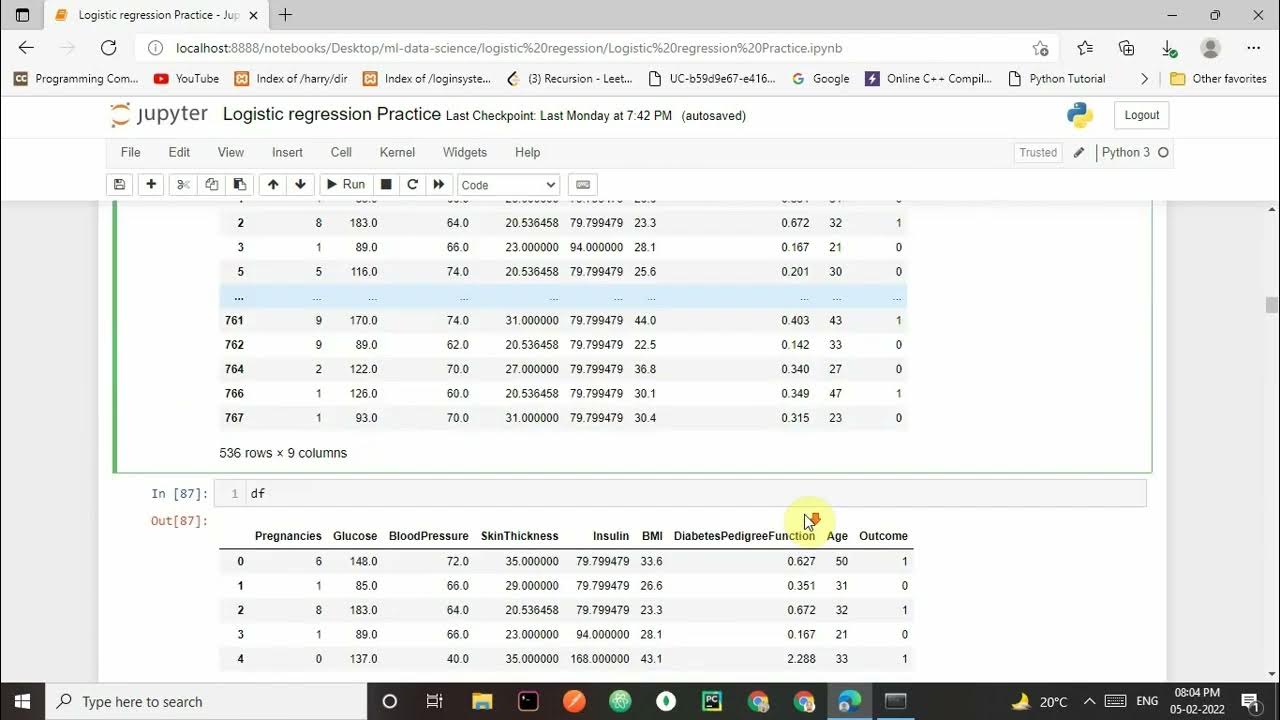Move selected cell down arrow

coord(300,184)
